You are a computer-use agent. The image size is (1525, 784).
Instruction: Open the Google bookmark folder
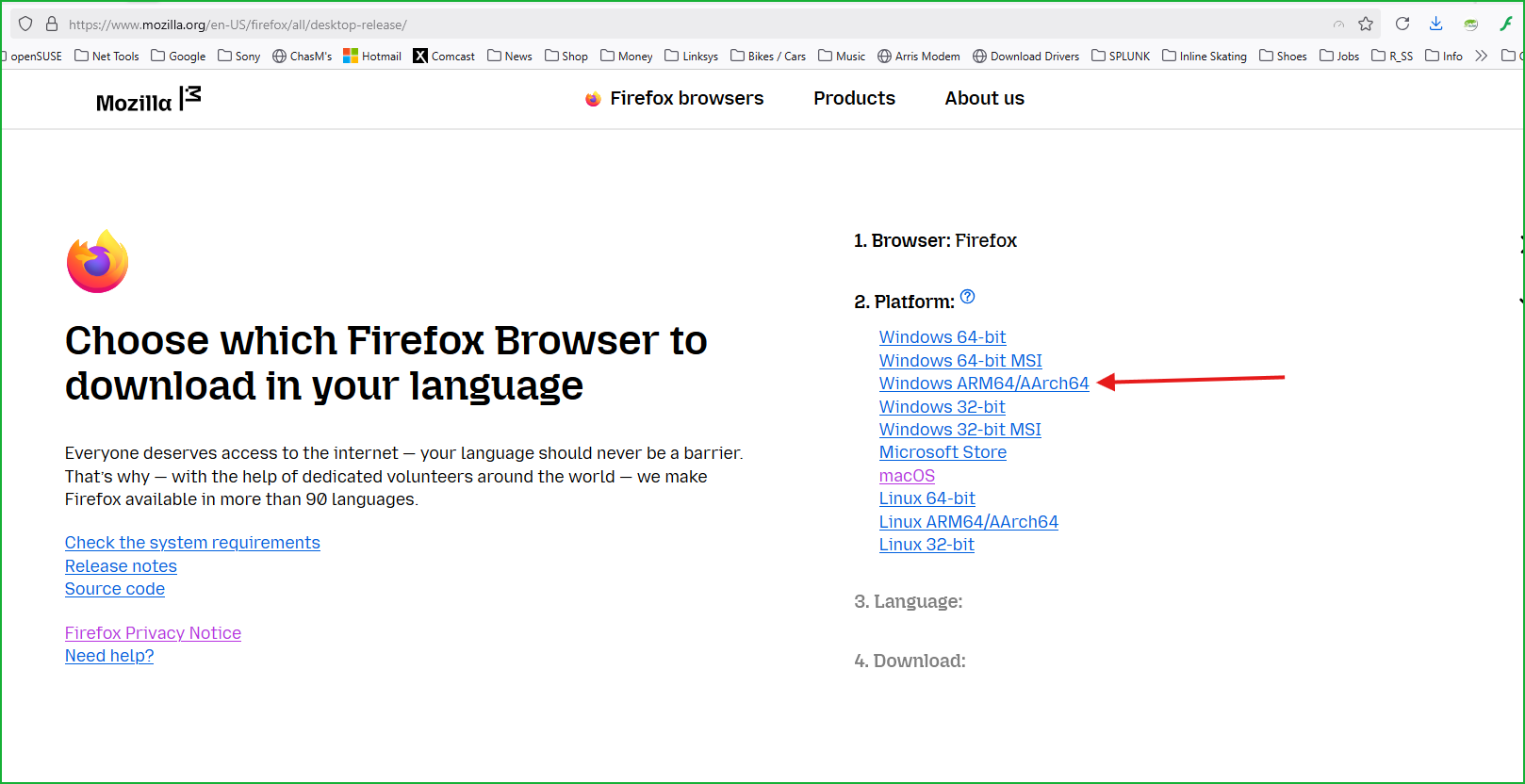coord(178,56)
